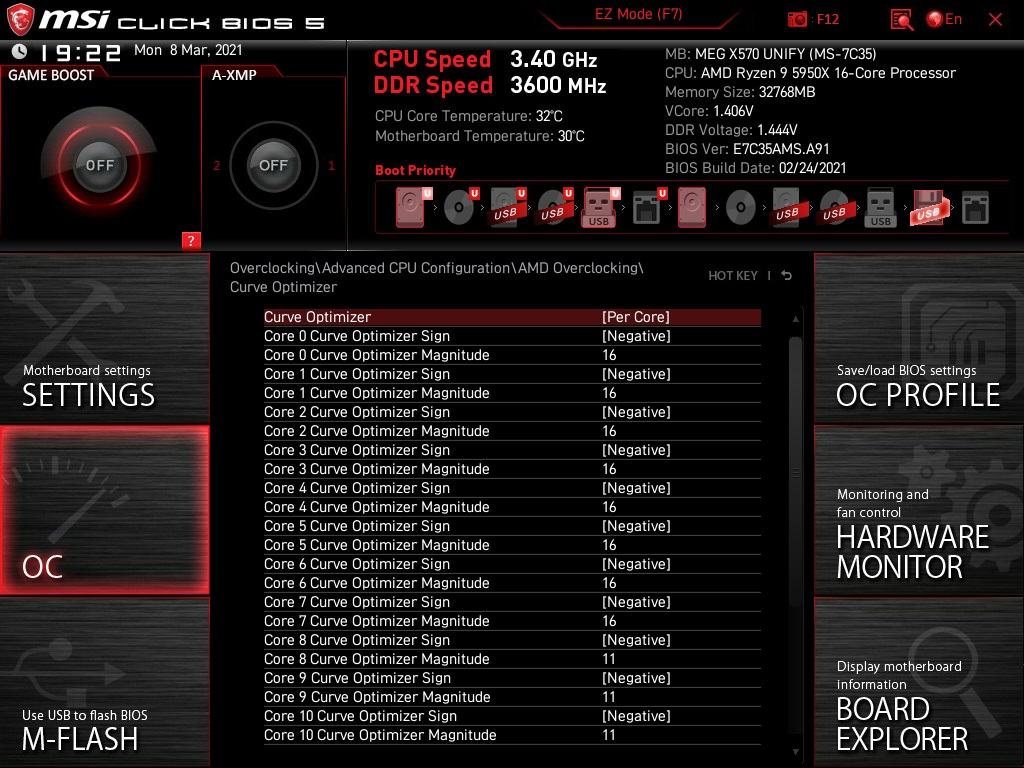Select the legacy CD/DVD boot icon without U badge

741,208
